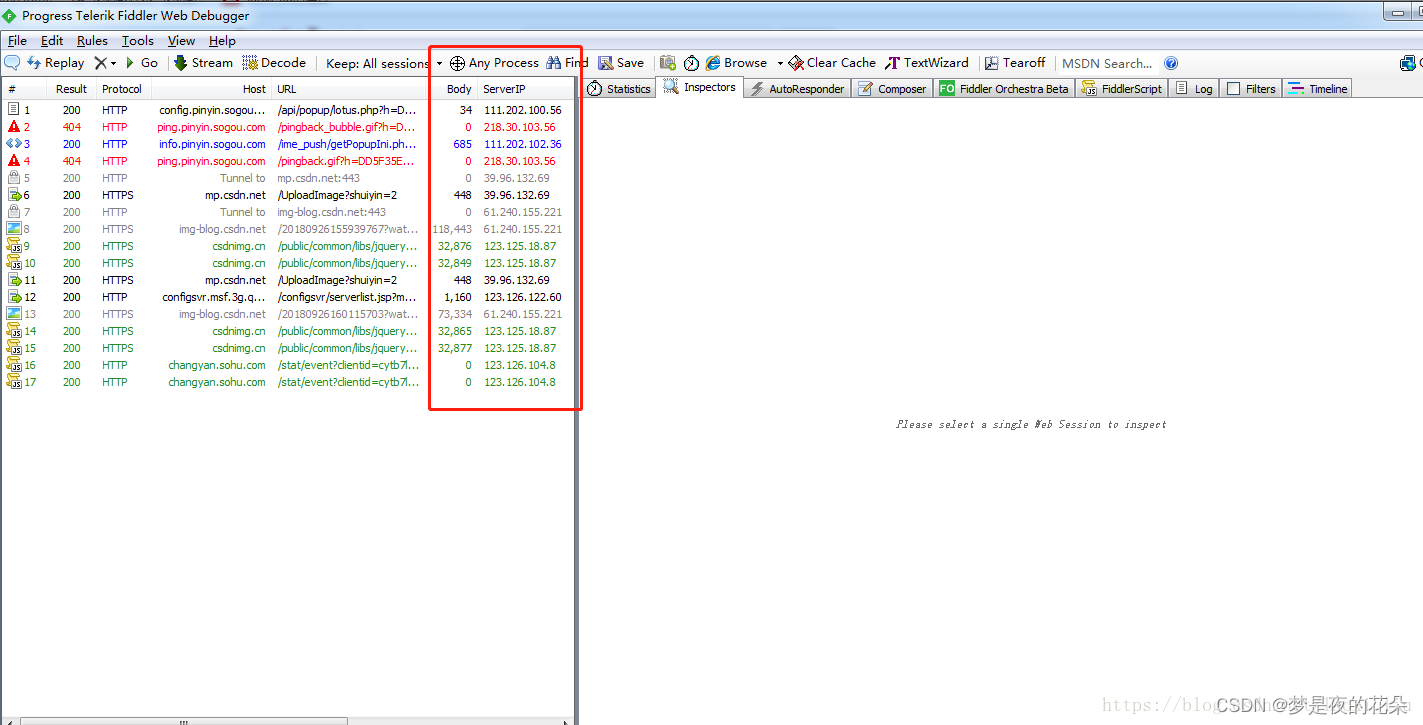1423x725 pixels.
Task: Select session 4 red warning icon
Action: point(14,161)
